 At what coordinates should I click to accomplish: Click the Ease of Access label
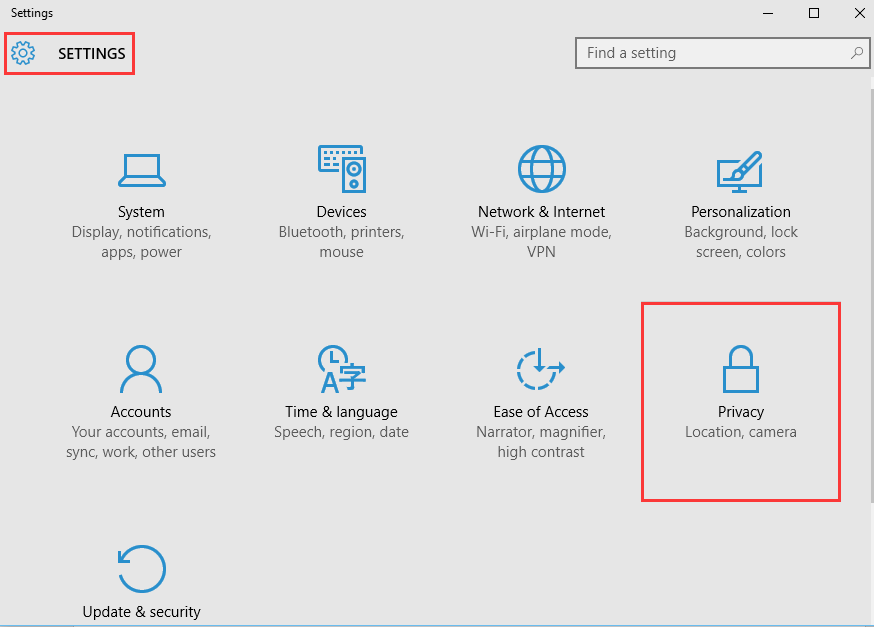[x=541, y=412]
